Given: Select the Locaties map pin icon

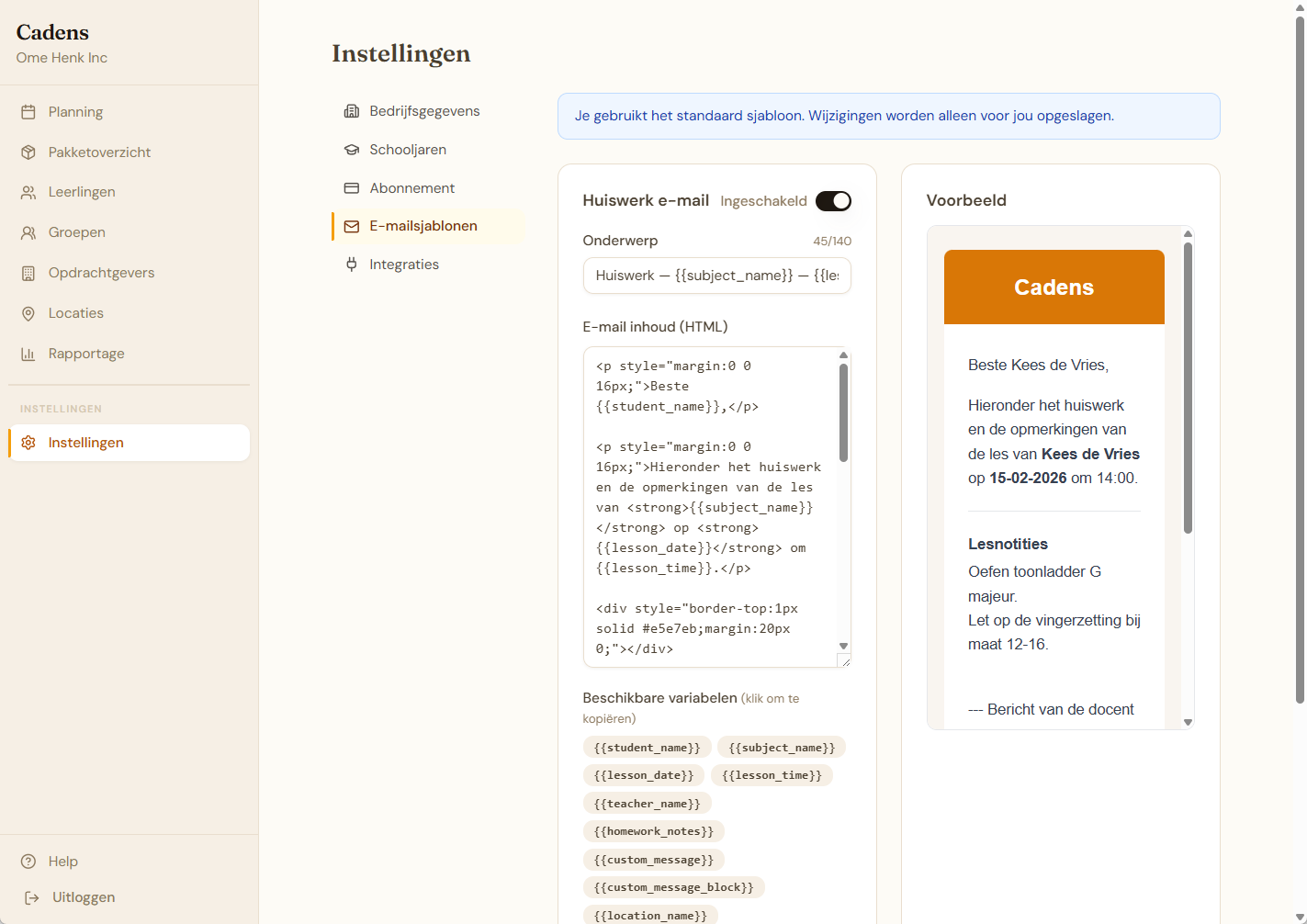Looking at the screenshot, I should 30,312.
